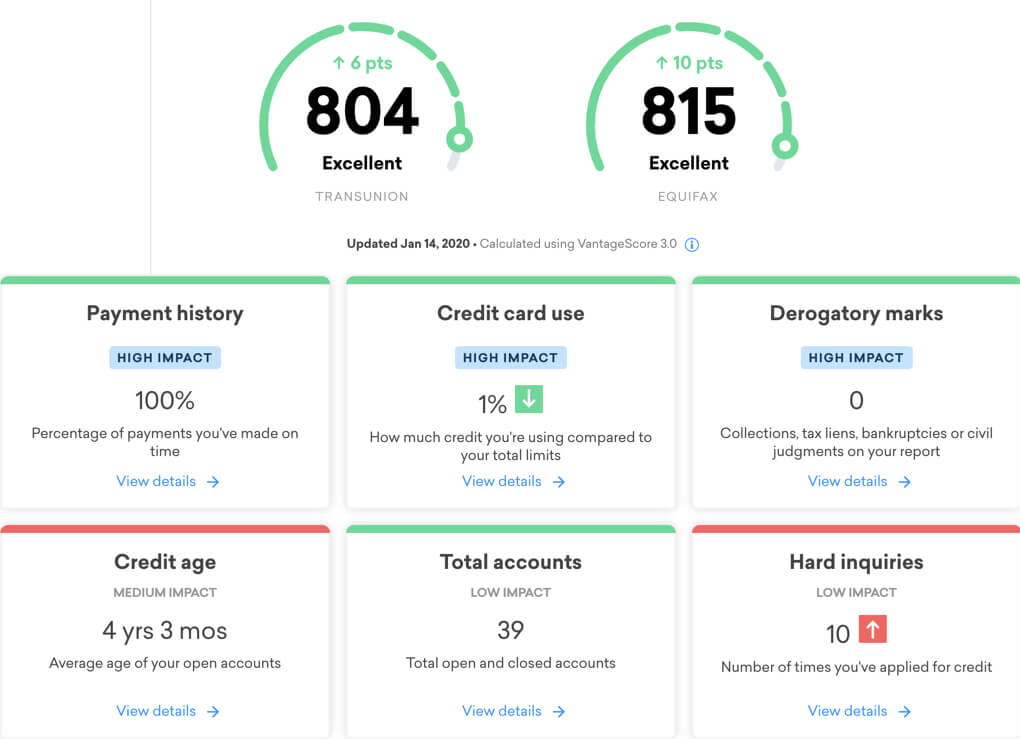Click the 6 pts increase label

point(362,63)
